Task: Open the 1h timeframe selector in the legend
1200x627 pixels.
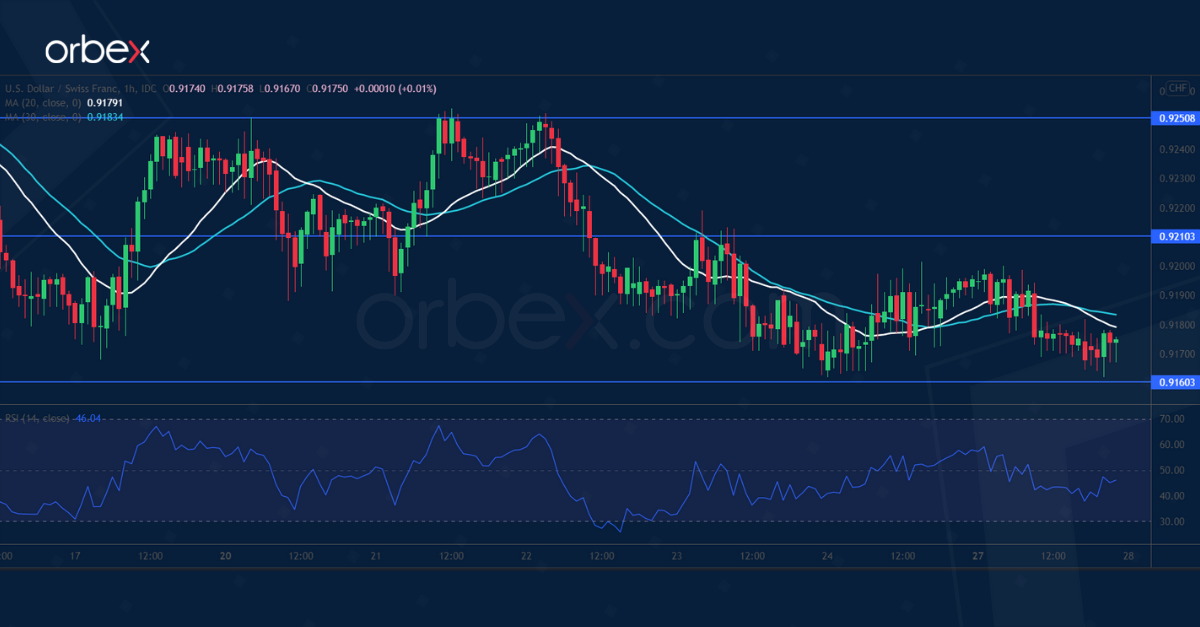Action: 127,88
